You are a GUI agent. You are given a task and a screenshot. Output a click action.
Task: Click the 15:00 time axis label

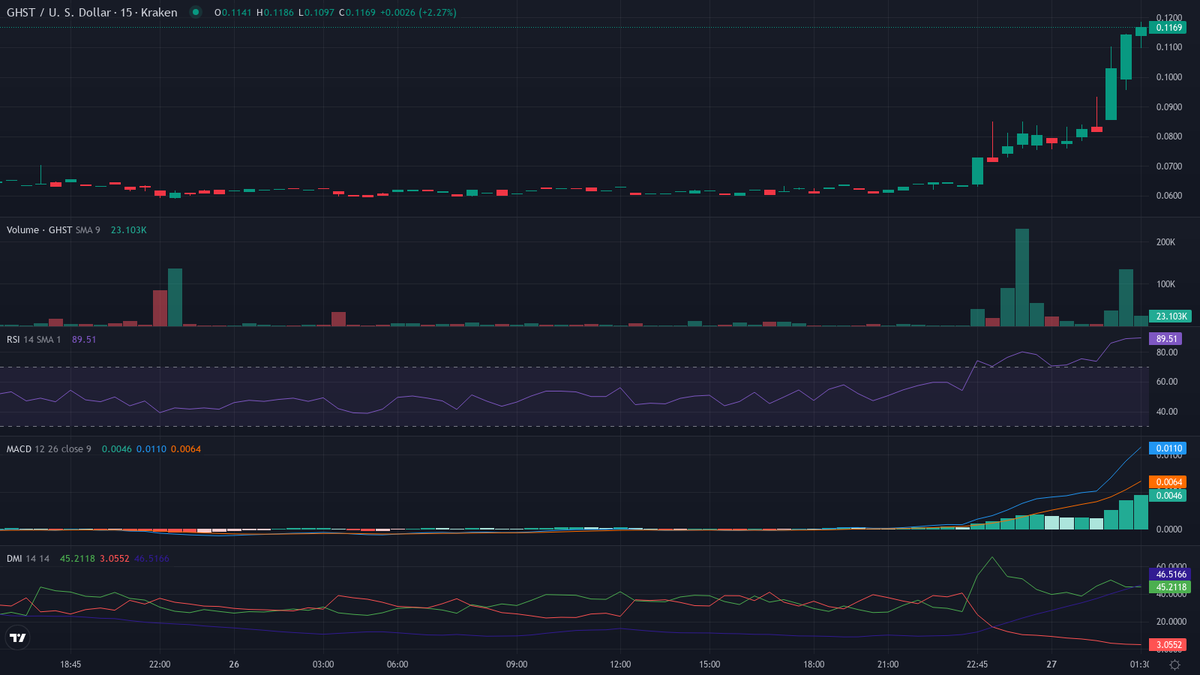[710, 663]
